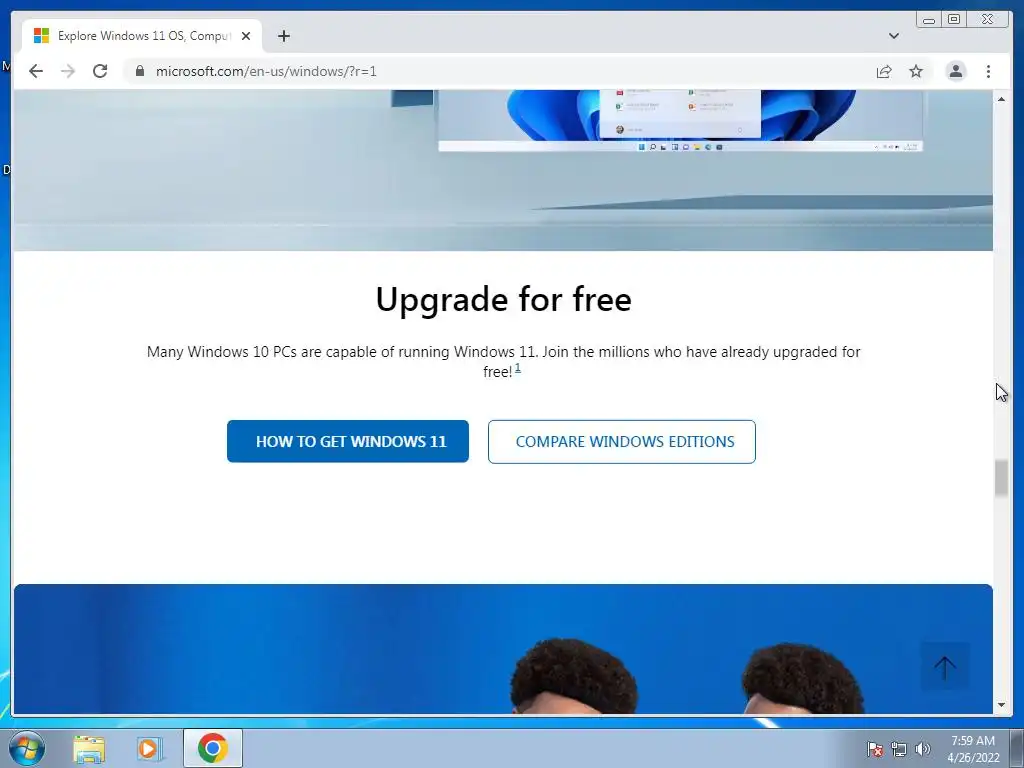Viewport: 1024px width, 768px height.
Task: Open a new browser tab
Action: [x=283, y=36]
